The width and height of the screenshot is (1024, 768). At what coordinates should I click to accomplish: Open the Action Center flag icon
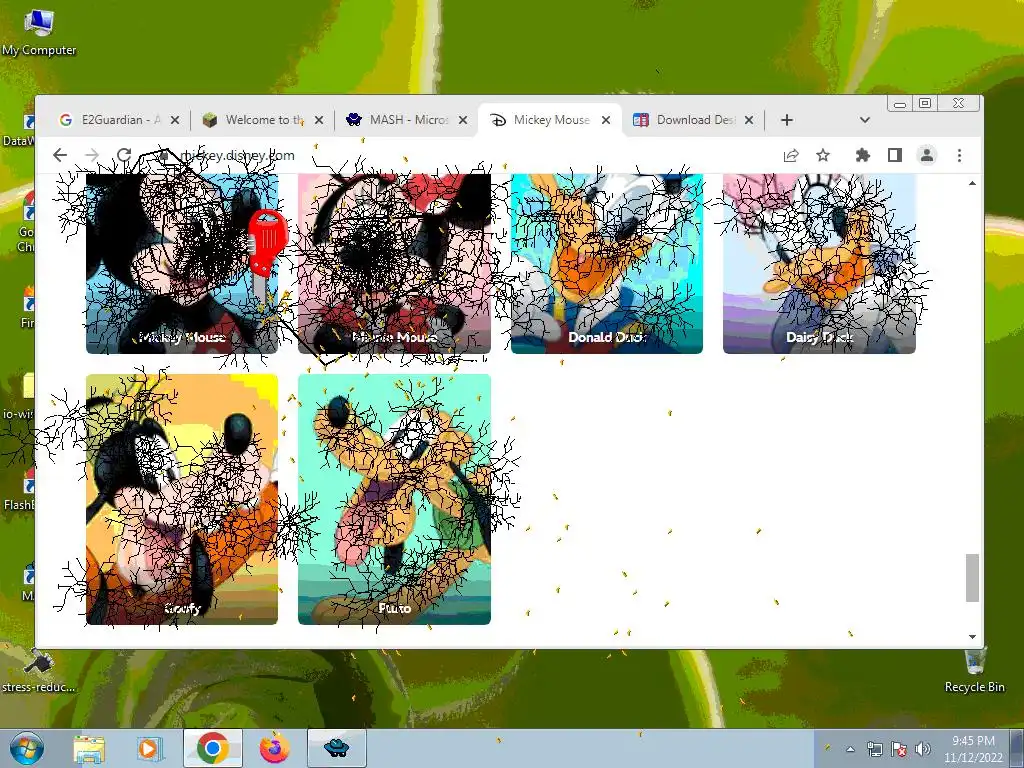[899, 749]
